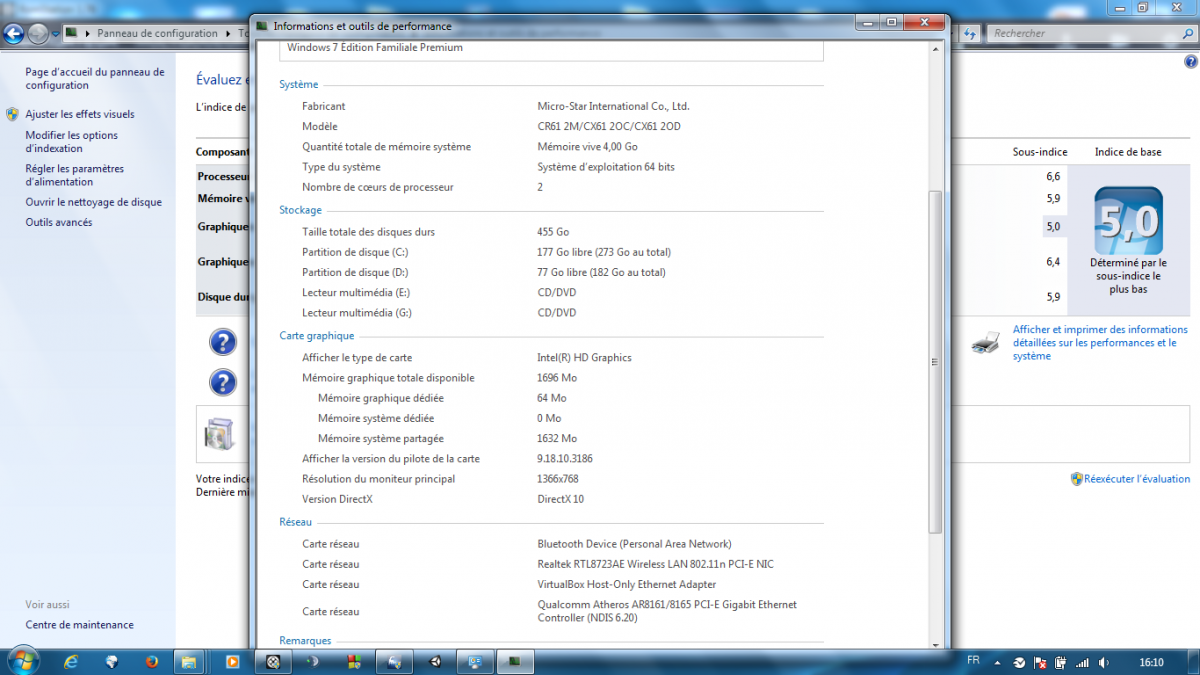The image size is (1200, 675).
Task: Open Ajuster les effets visuels
Action: click(80, 114)
